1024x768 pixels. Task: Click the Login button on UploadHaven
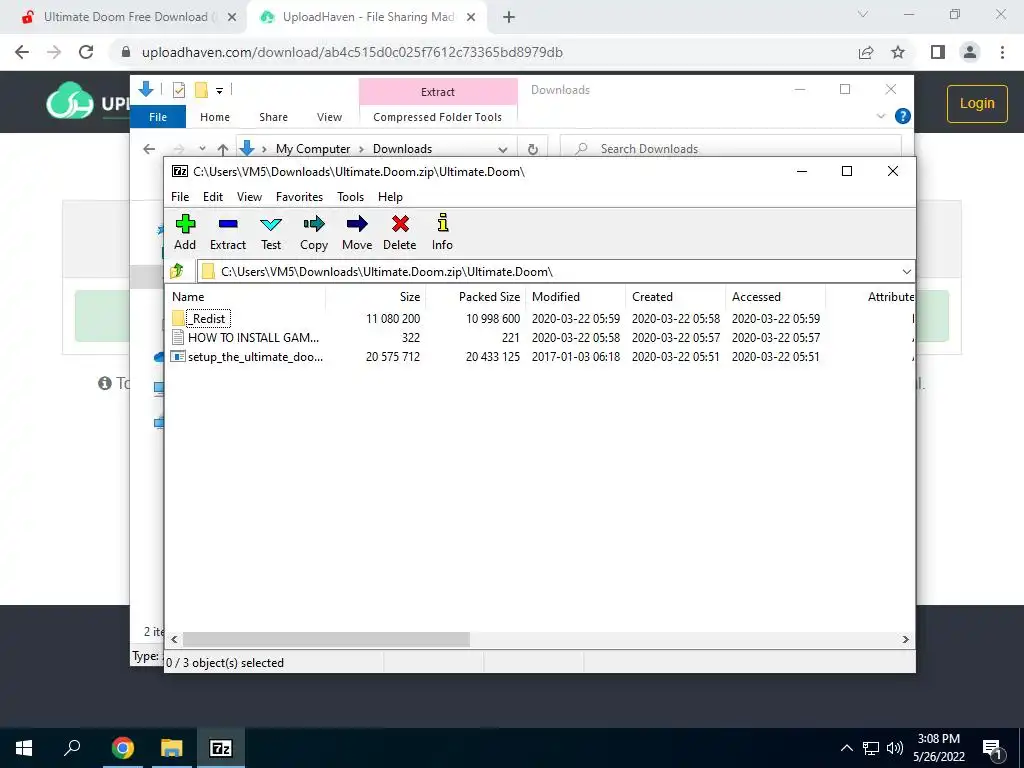pos(977,103)
